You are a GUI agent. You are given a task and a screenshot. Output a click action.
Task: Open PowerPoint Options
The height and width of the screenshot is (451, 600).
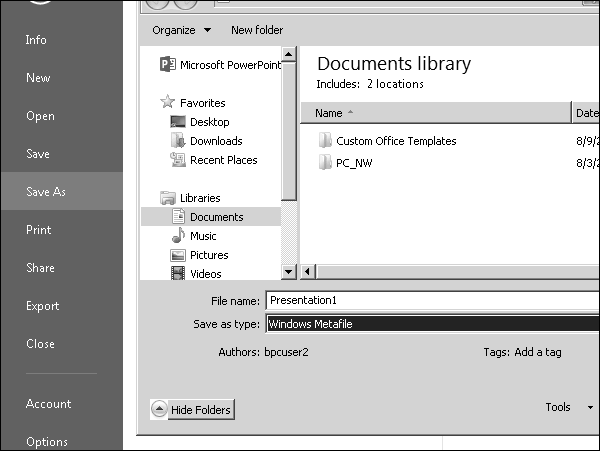point(47,441)
